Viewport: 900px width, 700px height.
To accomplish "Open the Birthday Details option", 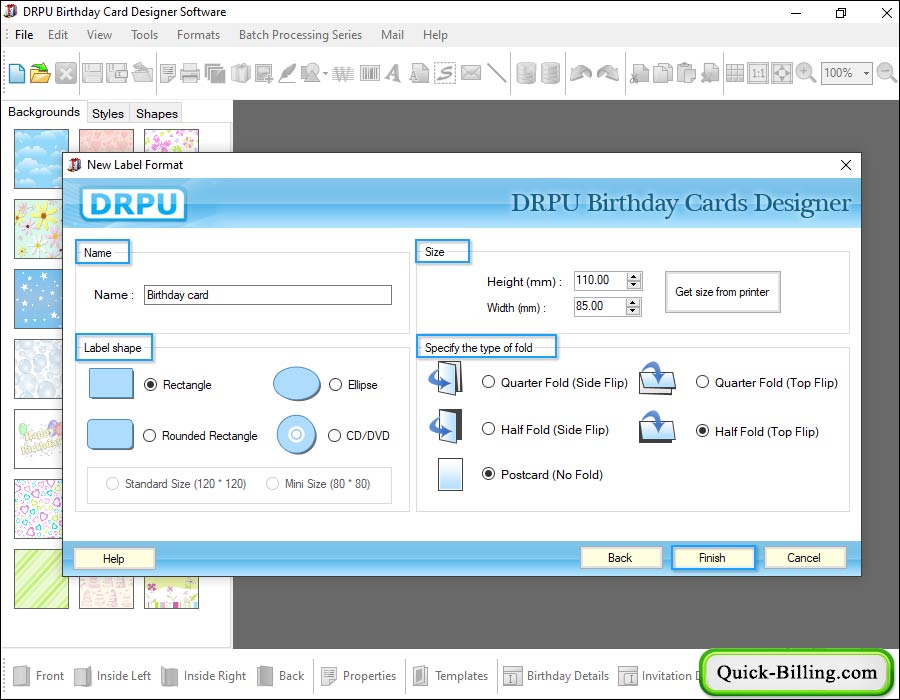I will tap(557, 676).
